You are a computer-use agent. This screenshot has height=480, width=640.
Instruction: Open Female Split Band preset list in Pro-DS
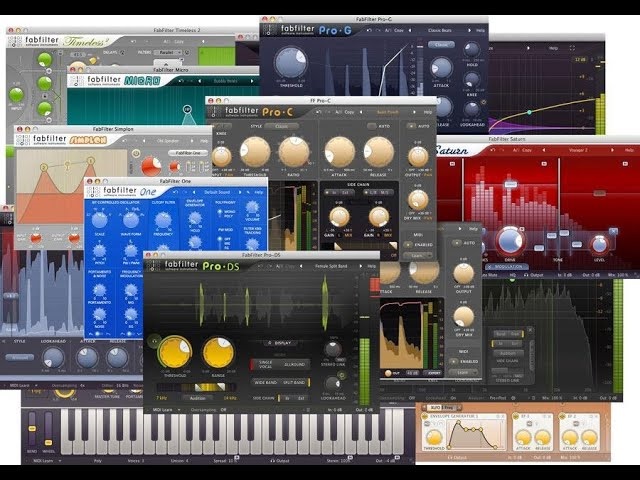(x=331, y=266)
